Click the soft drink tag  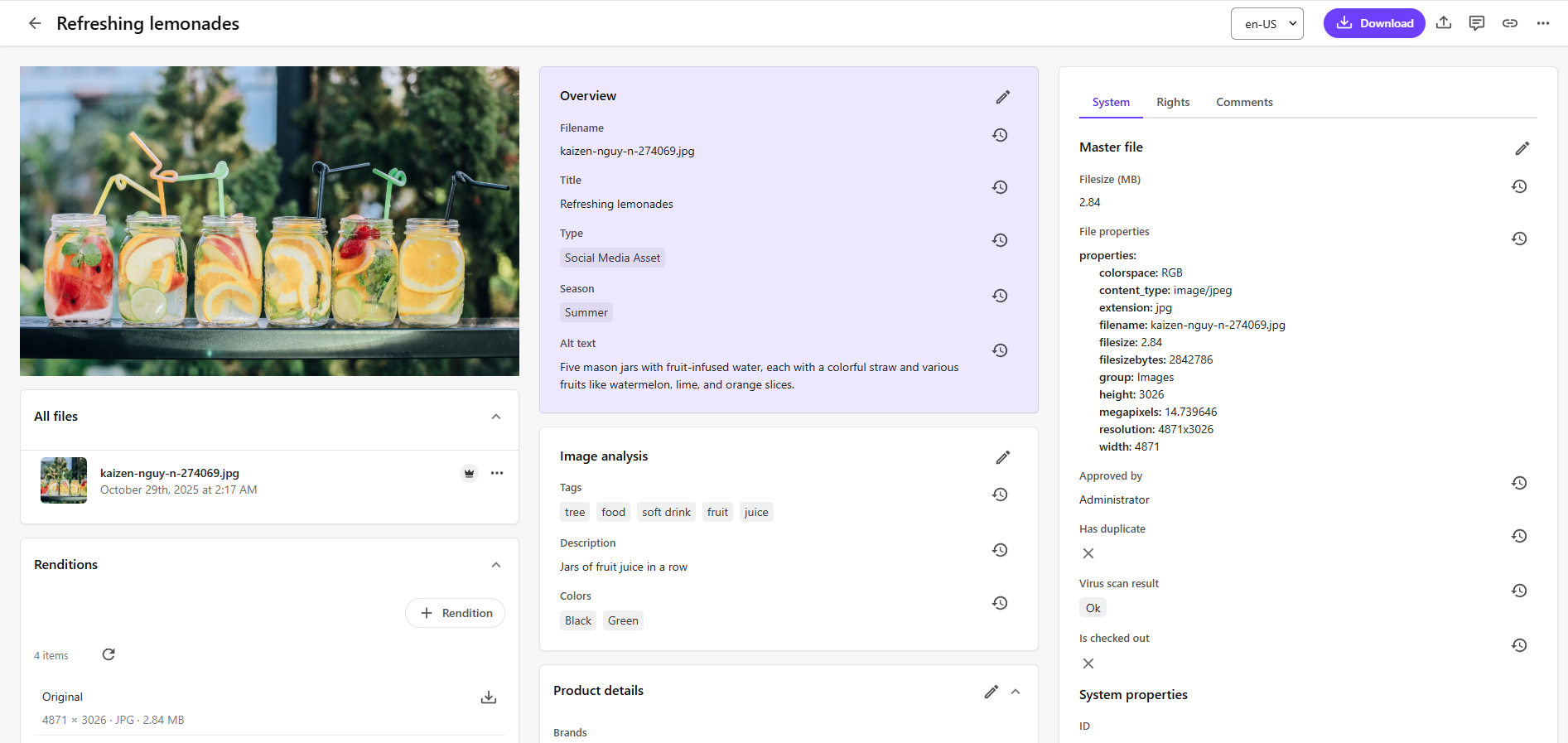666,512
